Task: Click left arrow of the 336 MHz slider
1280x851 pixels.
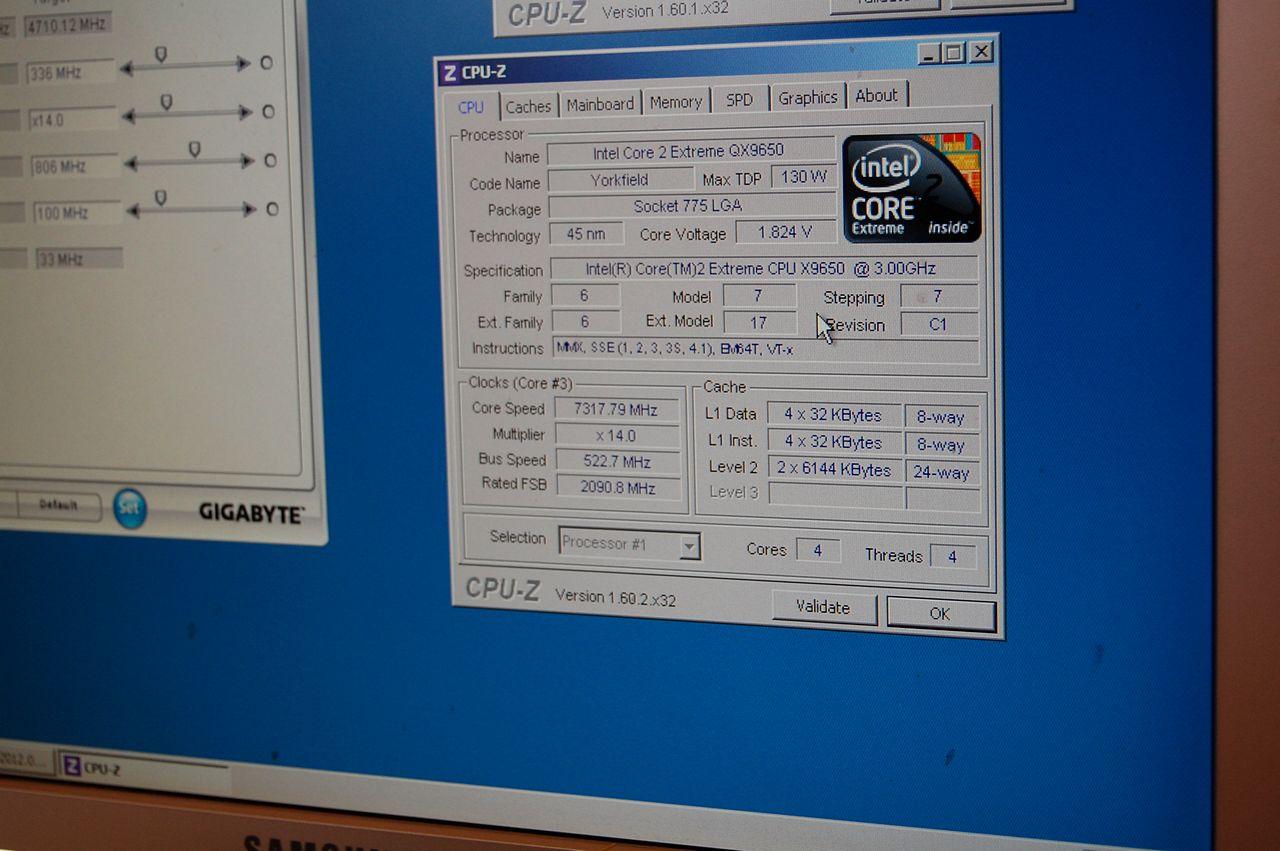Action: pyautogui.click(x=127, y=68)
